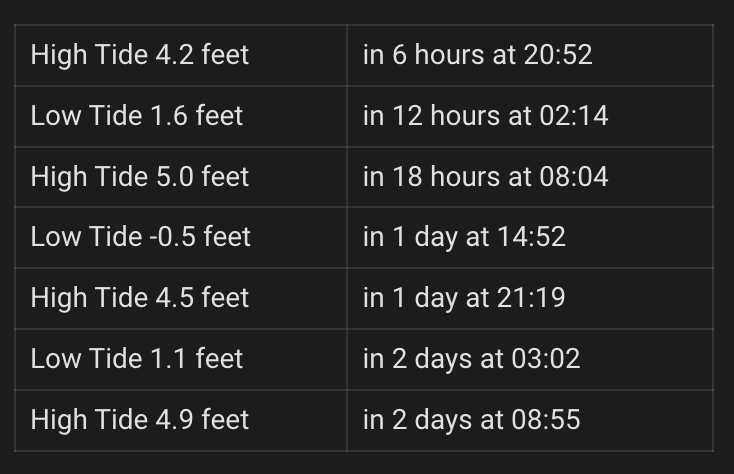The height and width of the screenshot is (474, 734).
Task: Select the 'in 1 day at 21:19' cell
Action: (x=464, y=298)
